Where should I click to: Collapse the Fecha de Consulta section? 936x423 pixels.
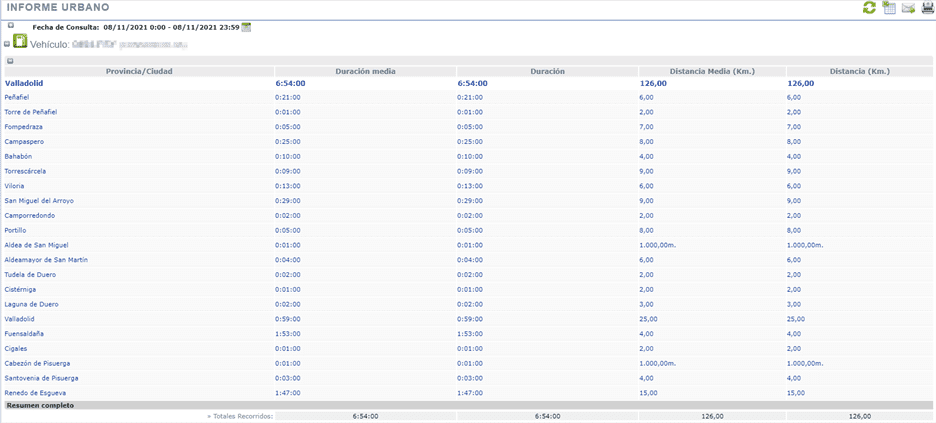click(x=11, y=25)
